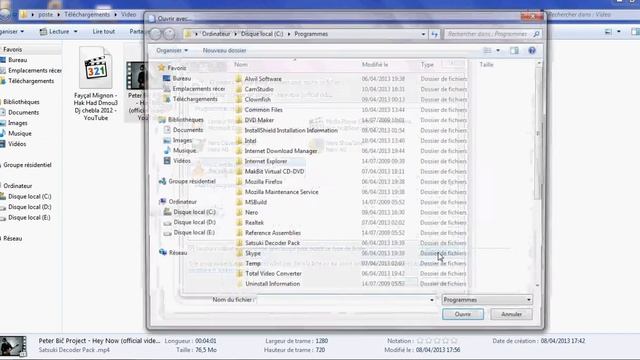Toggle the preview pane icon in dialog
This screenshot has width=640, height=360.
[514, 51]
